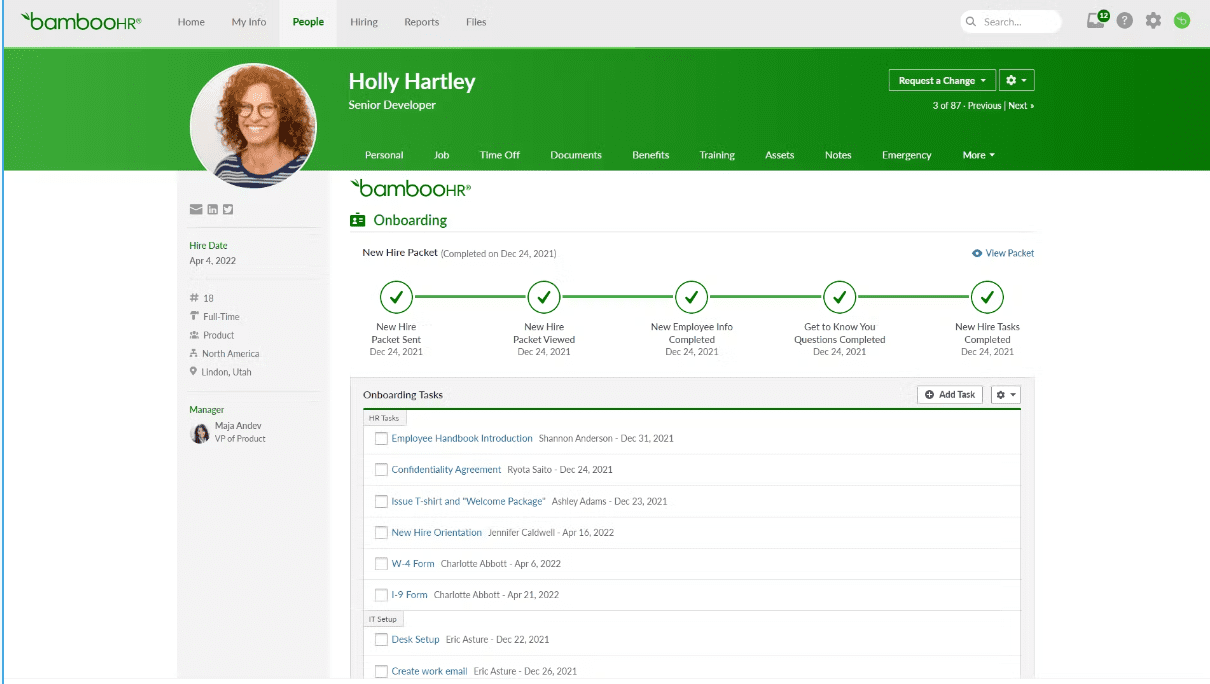Click the email envelope icon under the photo
This screenshot has width=1210, height=684.
pos(196,209)
